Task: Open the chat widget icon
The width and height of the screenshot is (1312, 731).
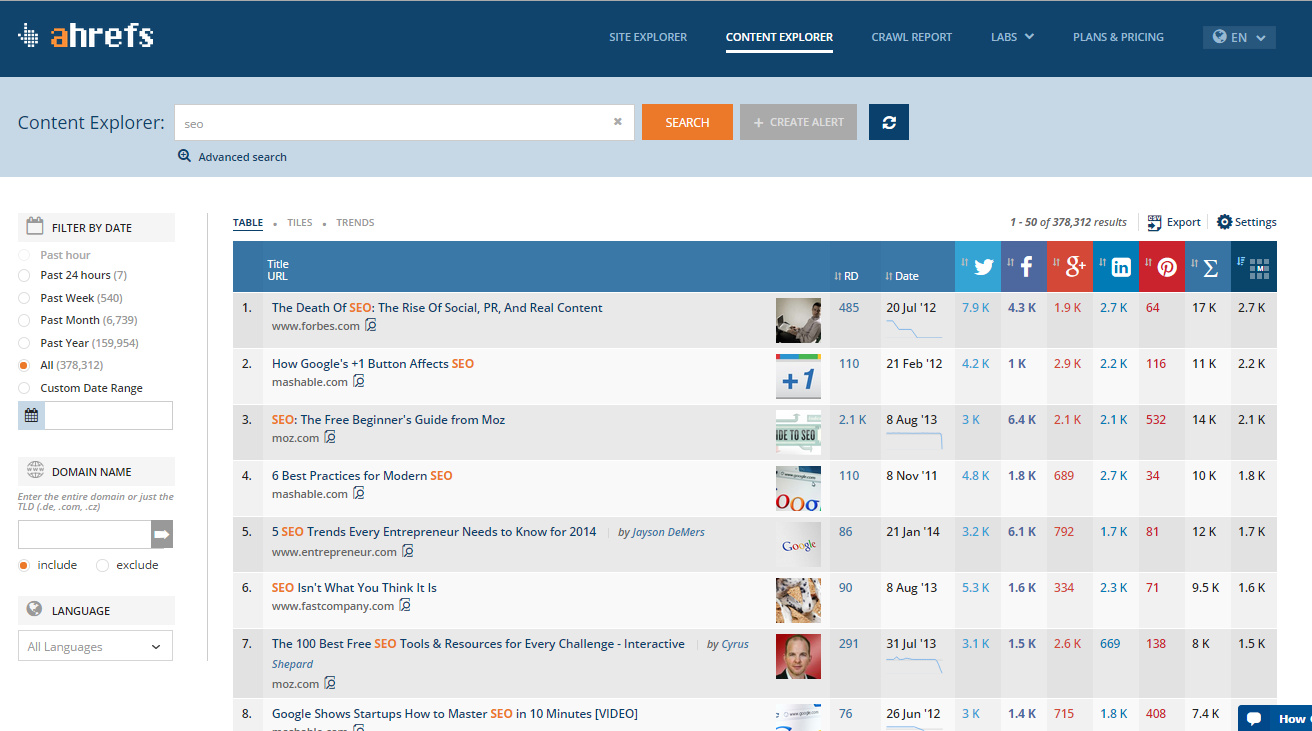Action: tap(1254, 718)
